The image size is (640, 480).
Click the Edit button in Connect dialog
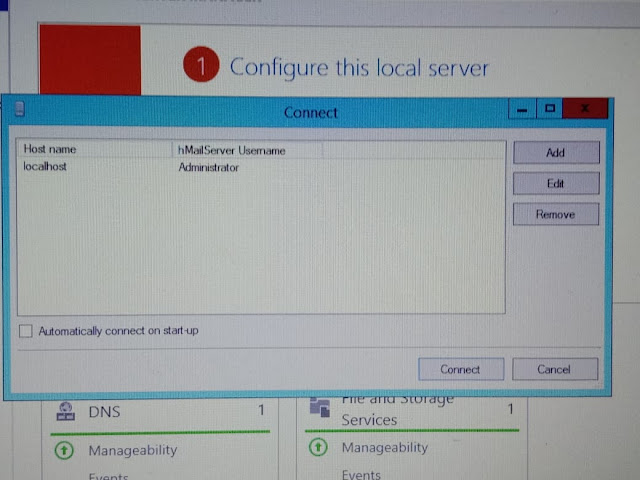coord(556,183)
